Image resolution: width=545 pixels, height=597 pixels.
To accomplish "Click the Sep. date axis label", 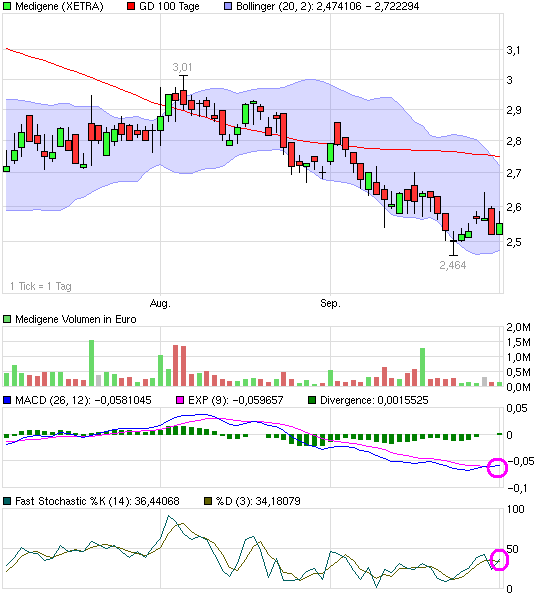I will click(330, 303).
